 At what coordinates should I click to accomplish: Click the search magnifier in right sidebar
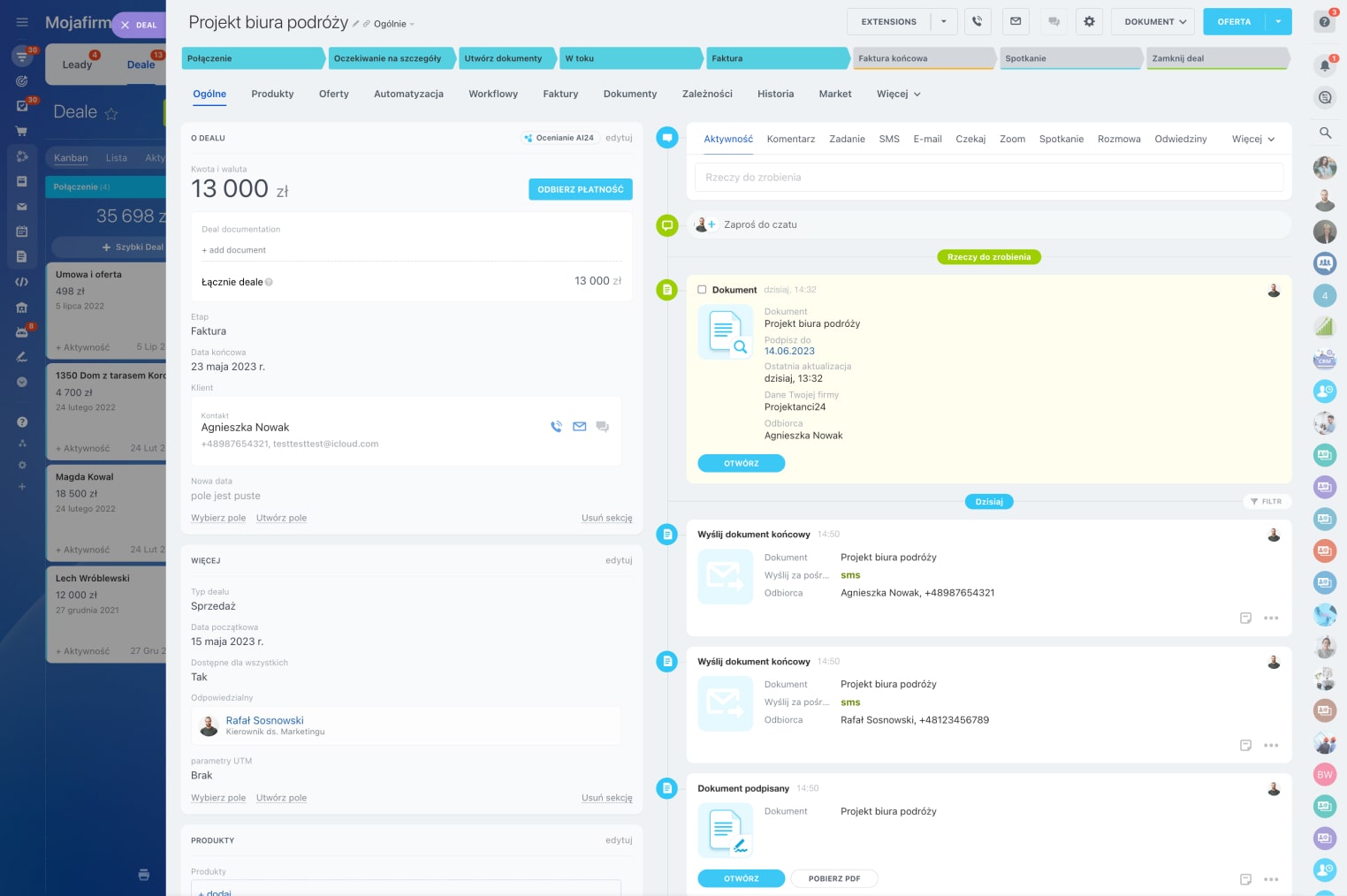[x=1324, y=133]
